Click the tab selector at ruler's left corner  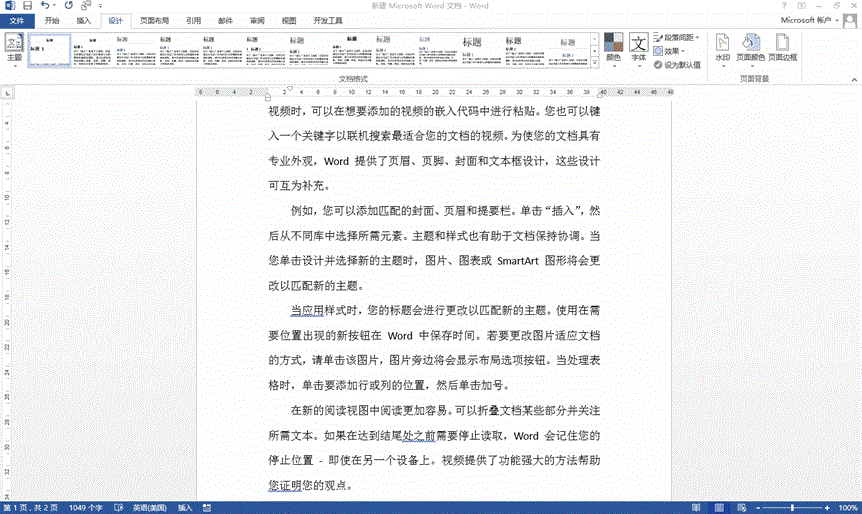tap(8, 94)
